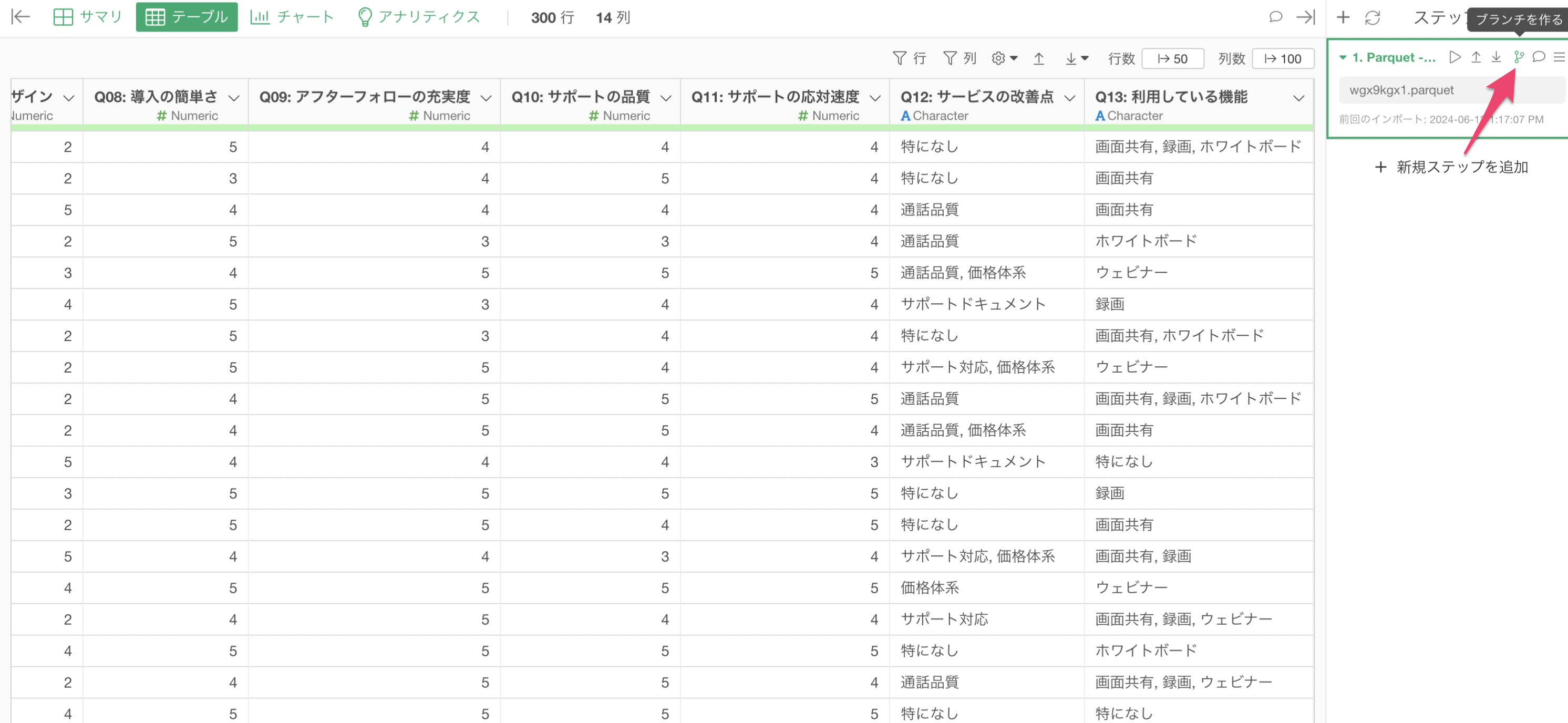Click the Q08: 導入の簡単さ column header
This screenshot has width=1568, height=723.
click(155, 97)
